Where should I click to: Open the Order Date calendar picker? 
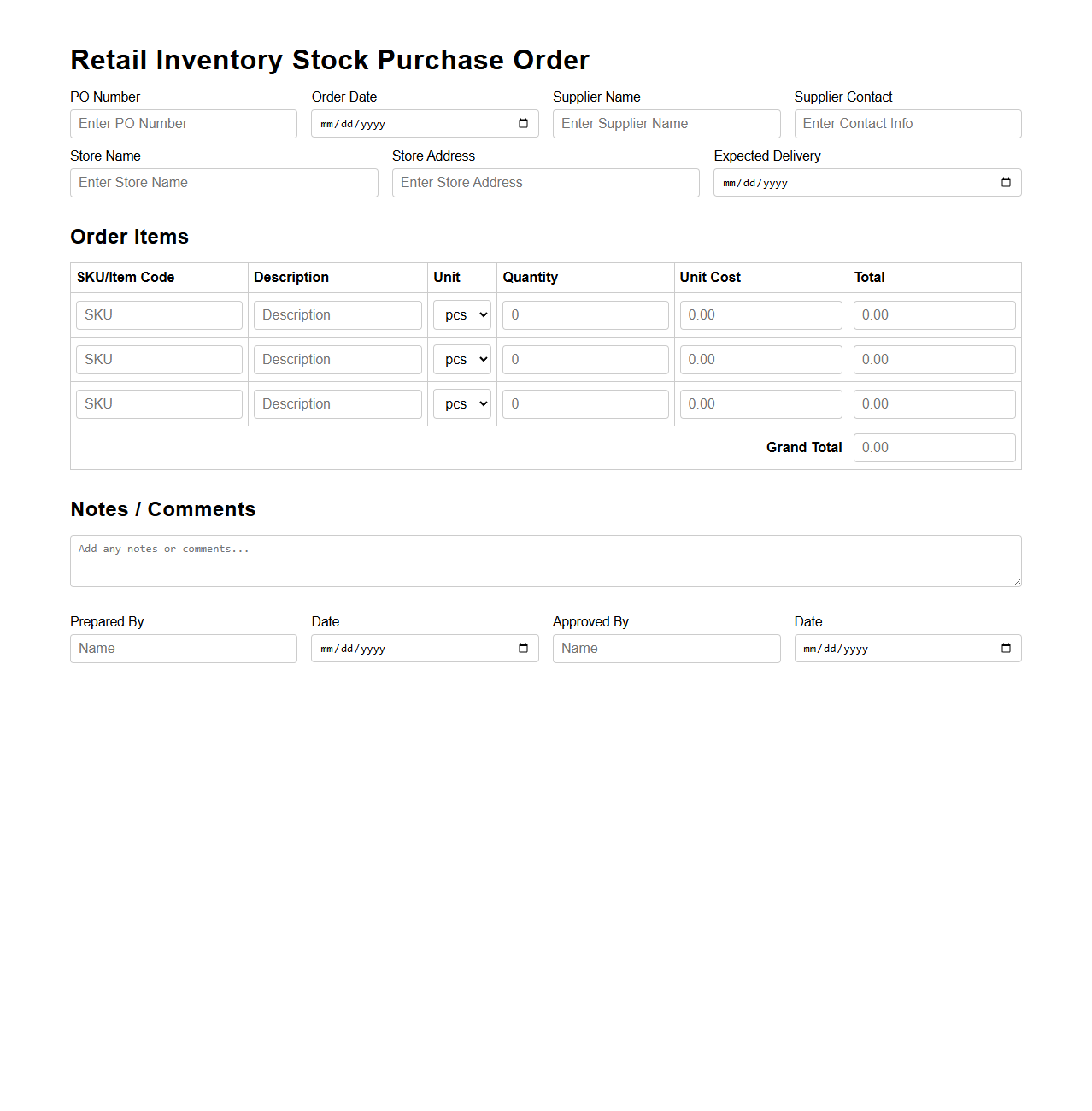pos(522,123)
